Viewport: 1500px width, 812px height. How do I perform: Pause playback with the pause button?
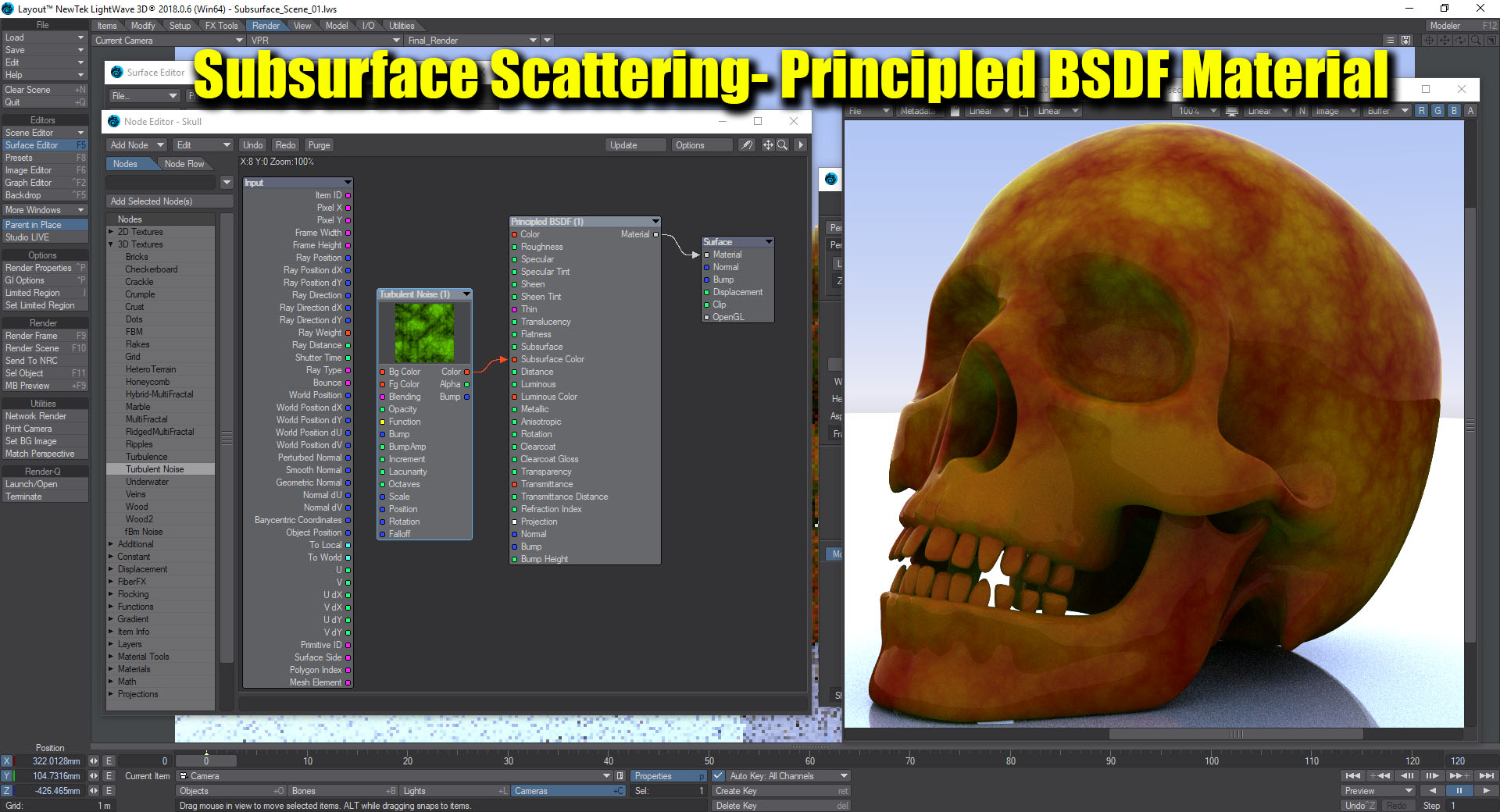coord(1458,790)
